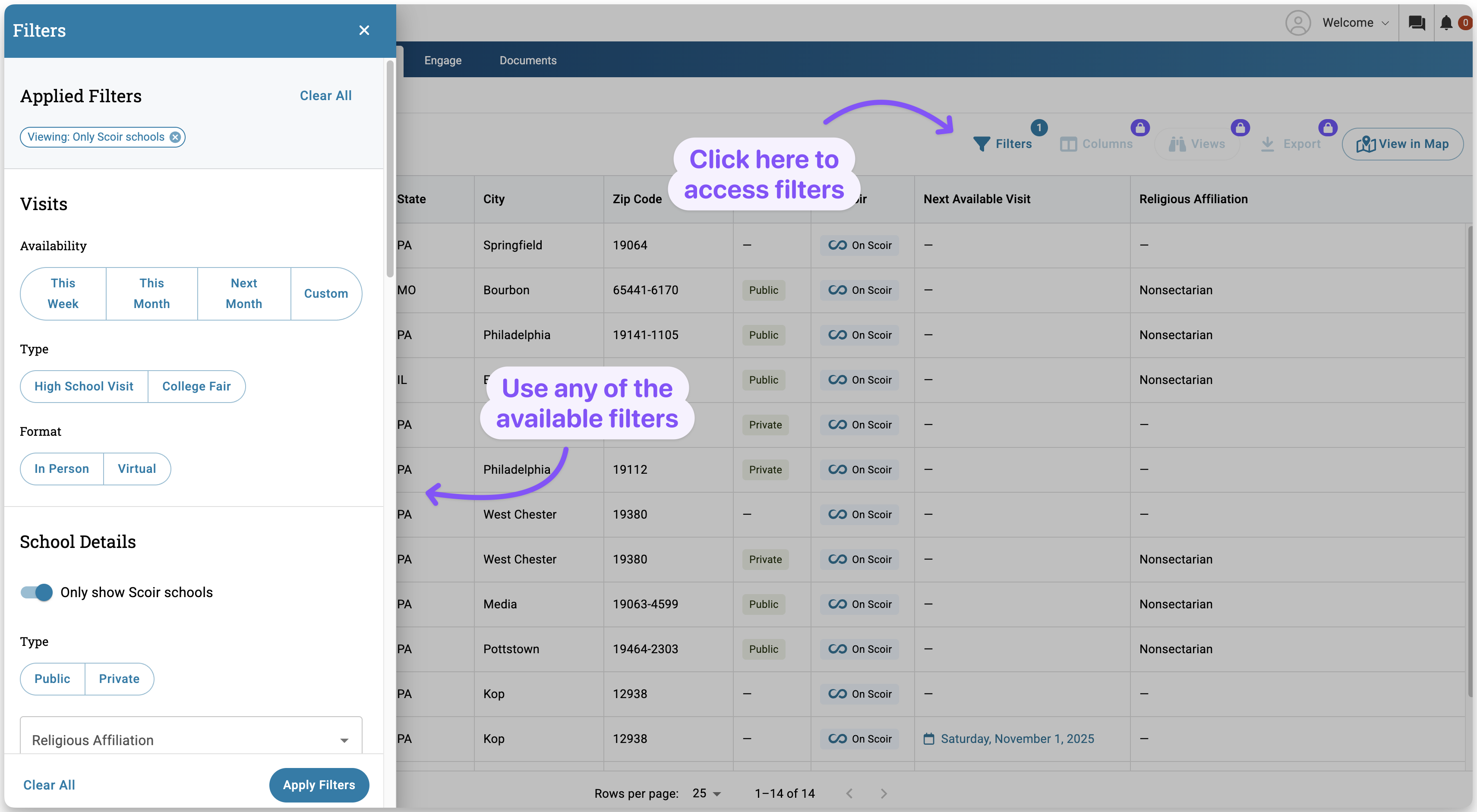
Task: Remove the 'Only Scoir schools' filter chip
Action: (175, 137)
